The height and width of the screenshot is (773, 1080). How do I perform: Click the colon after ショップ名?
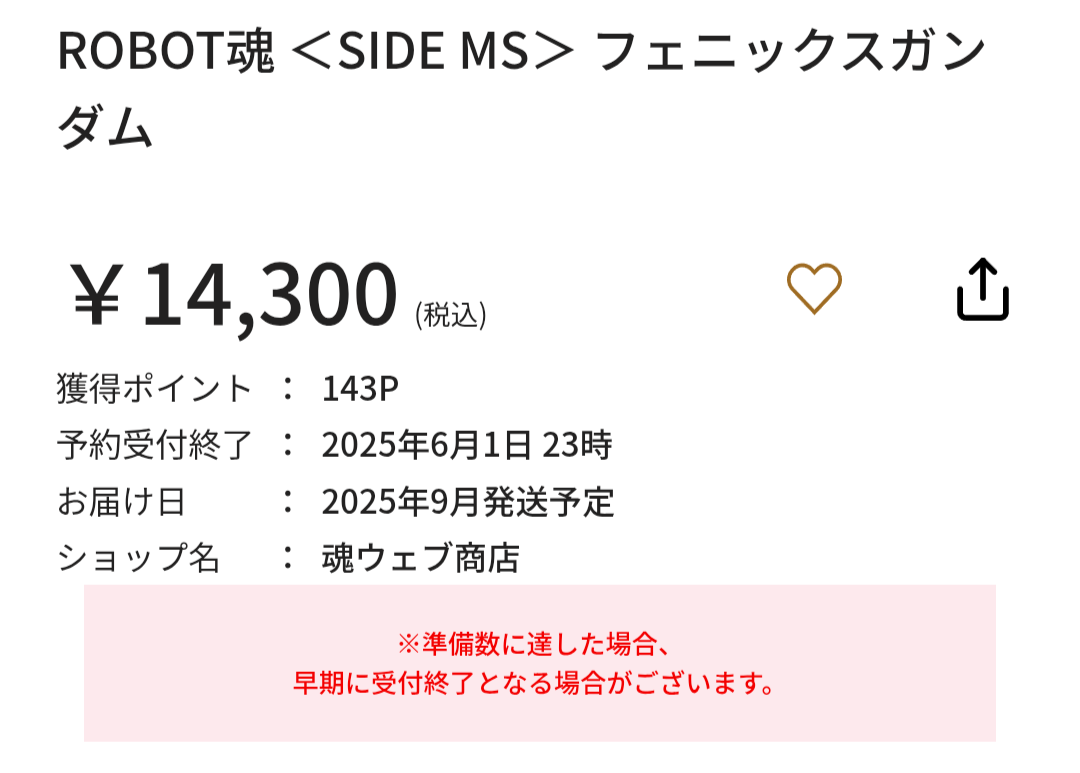click(288, 558)
